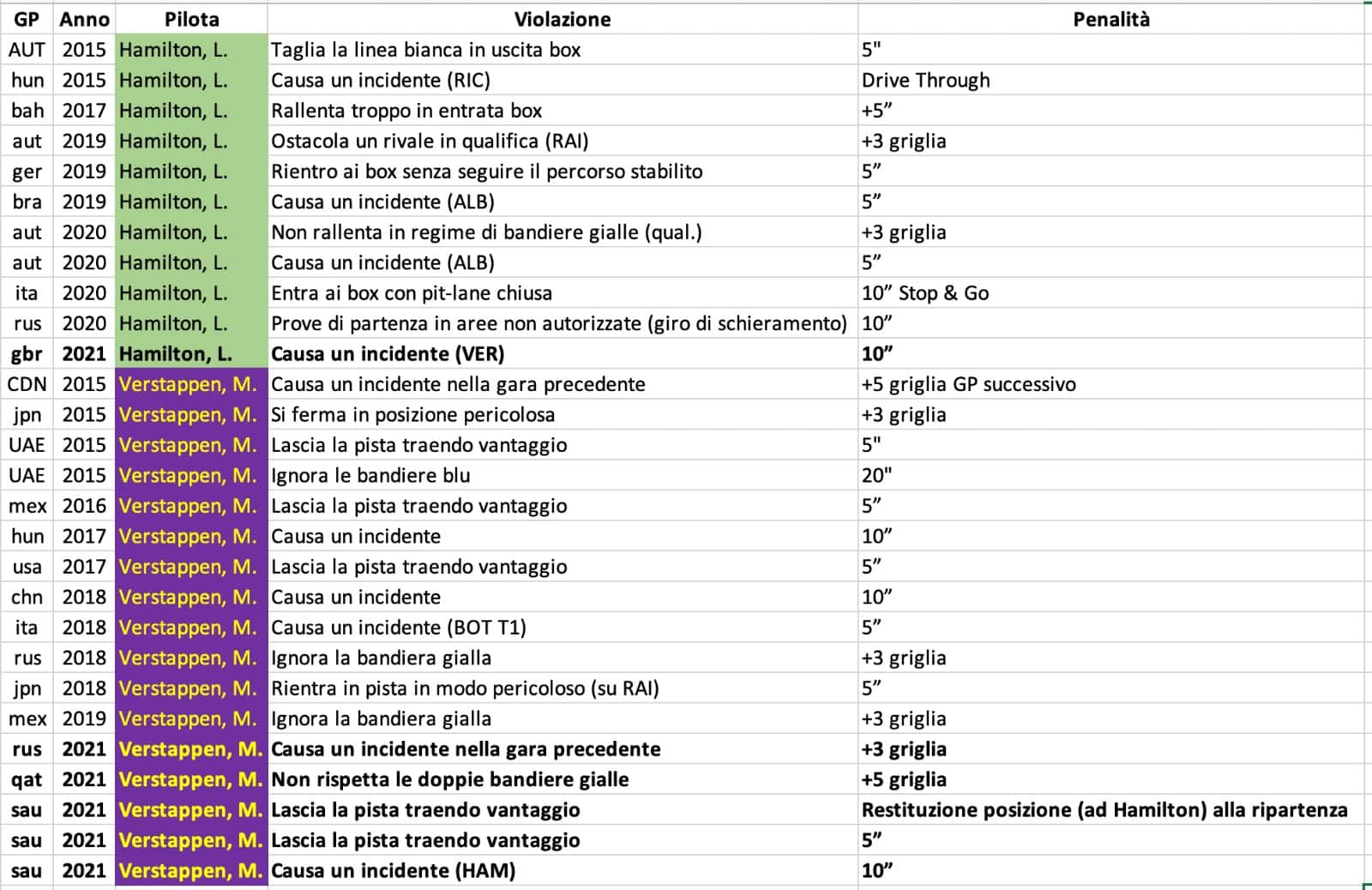Image resolution: width=1372 pixels, height=890 pixels.
Task: Click the 'Causa un incidente (HAM)' cell
Action: coord(393,871)
